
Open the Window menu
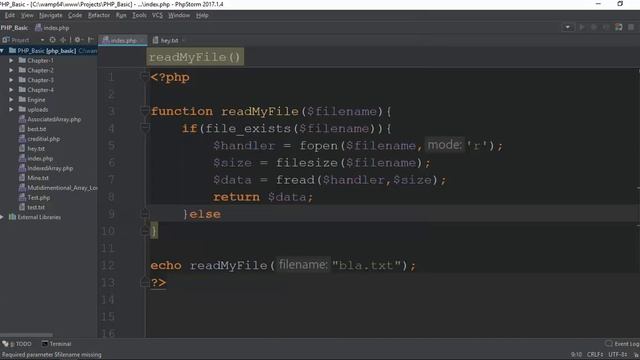pos(179,15)
